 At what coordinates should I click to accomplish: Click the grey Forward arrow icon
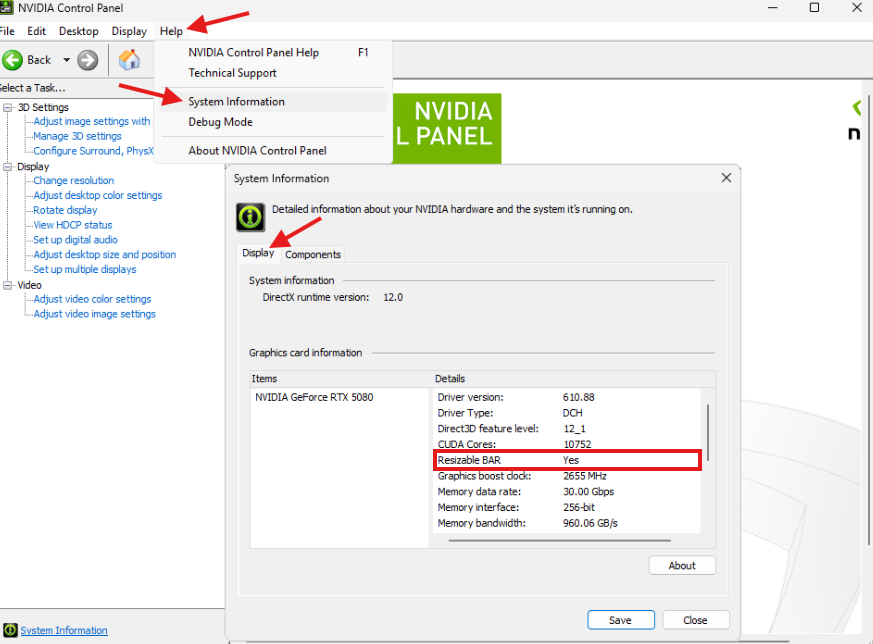(x=87, y=60)
